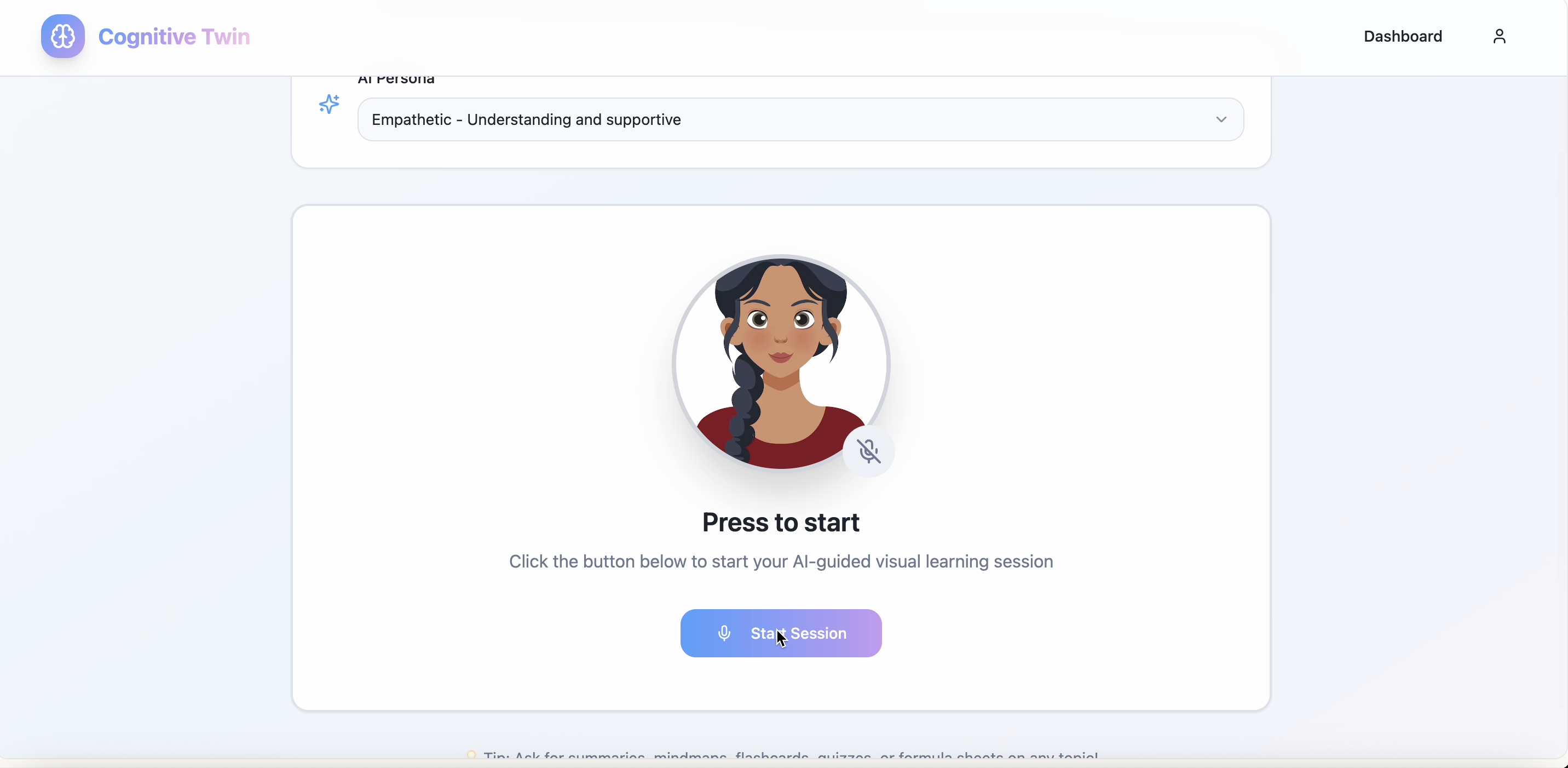Click the sparkle icon beside AI Persona
1568x768 pixels.
click(329, 104)
